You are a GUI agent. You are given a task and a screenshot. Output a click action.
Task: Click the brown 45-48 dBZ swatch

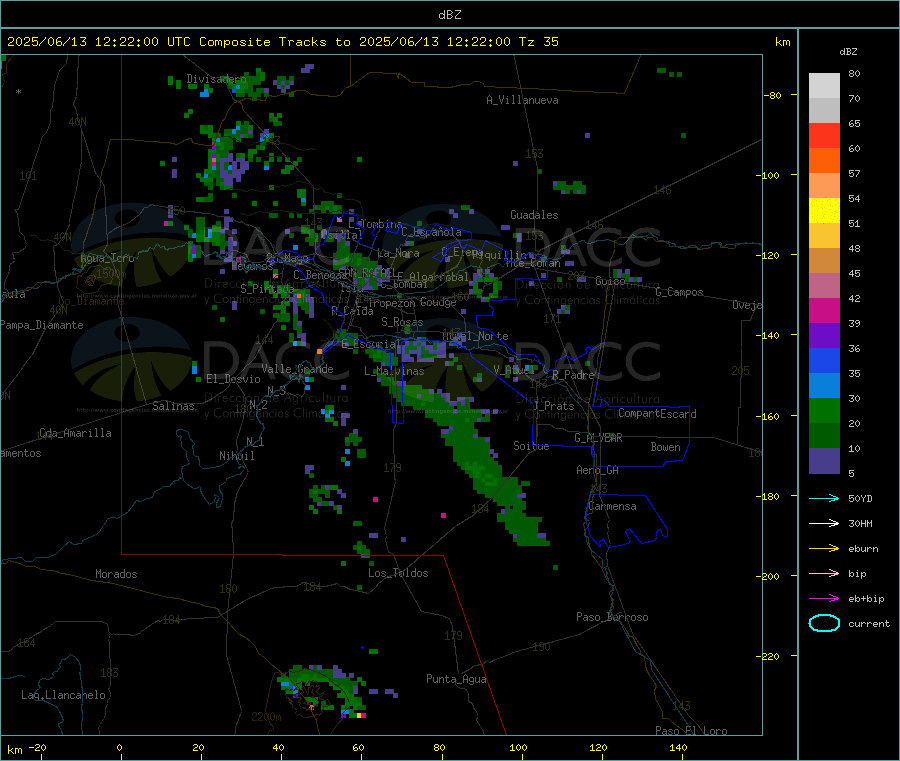click(x=824, y=261)
